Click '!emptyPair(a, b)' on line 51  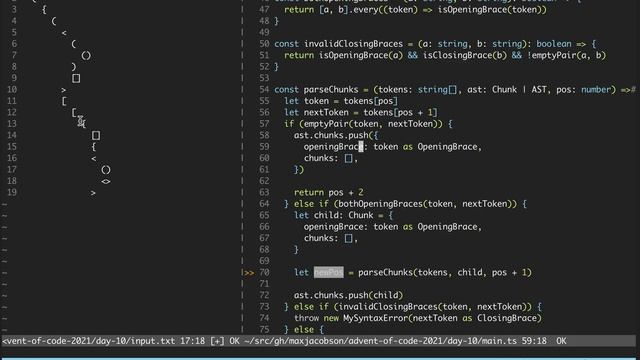(x=567, y=56)
